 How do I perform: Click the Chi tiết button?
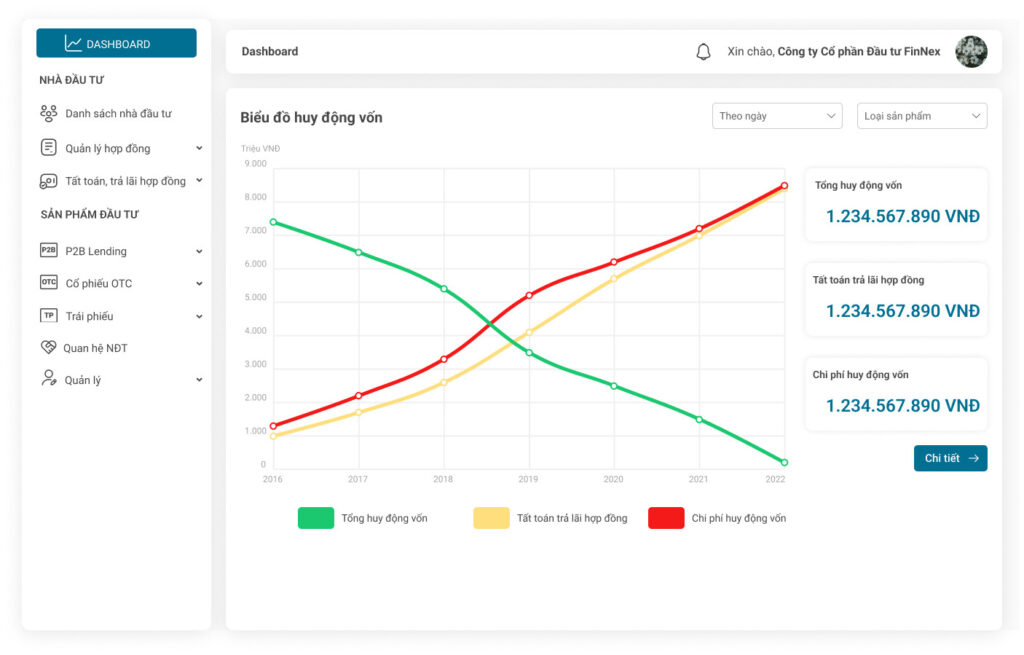[x=950, y=458]
